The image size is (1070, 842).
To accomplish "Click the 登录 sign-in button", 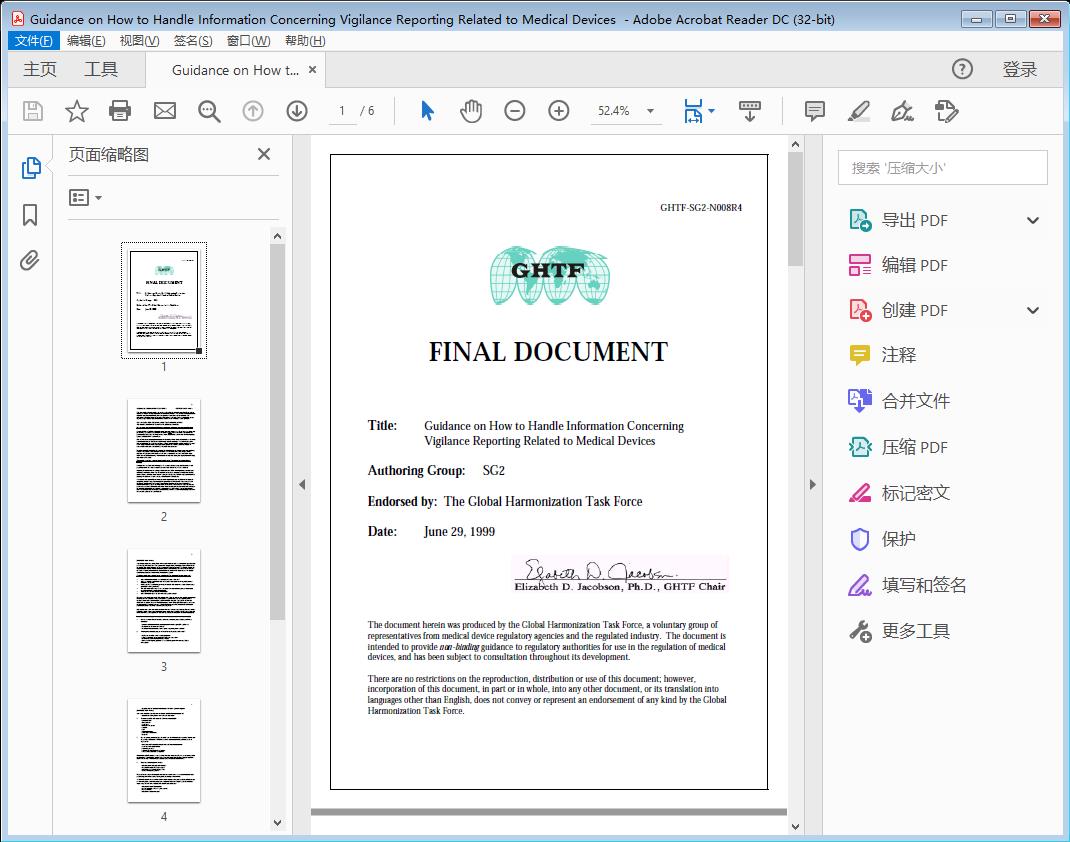I will (x=1022, y=69).
